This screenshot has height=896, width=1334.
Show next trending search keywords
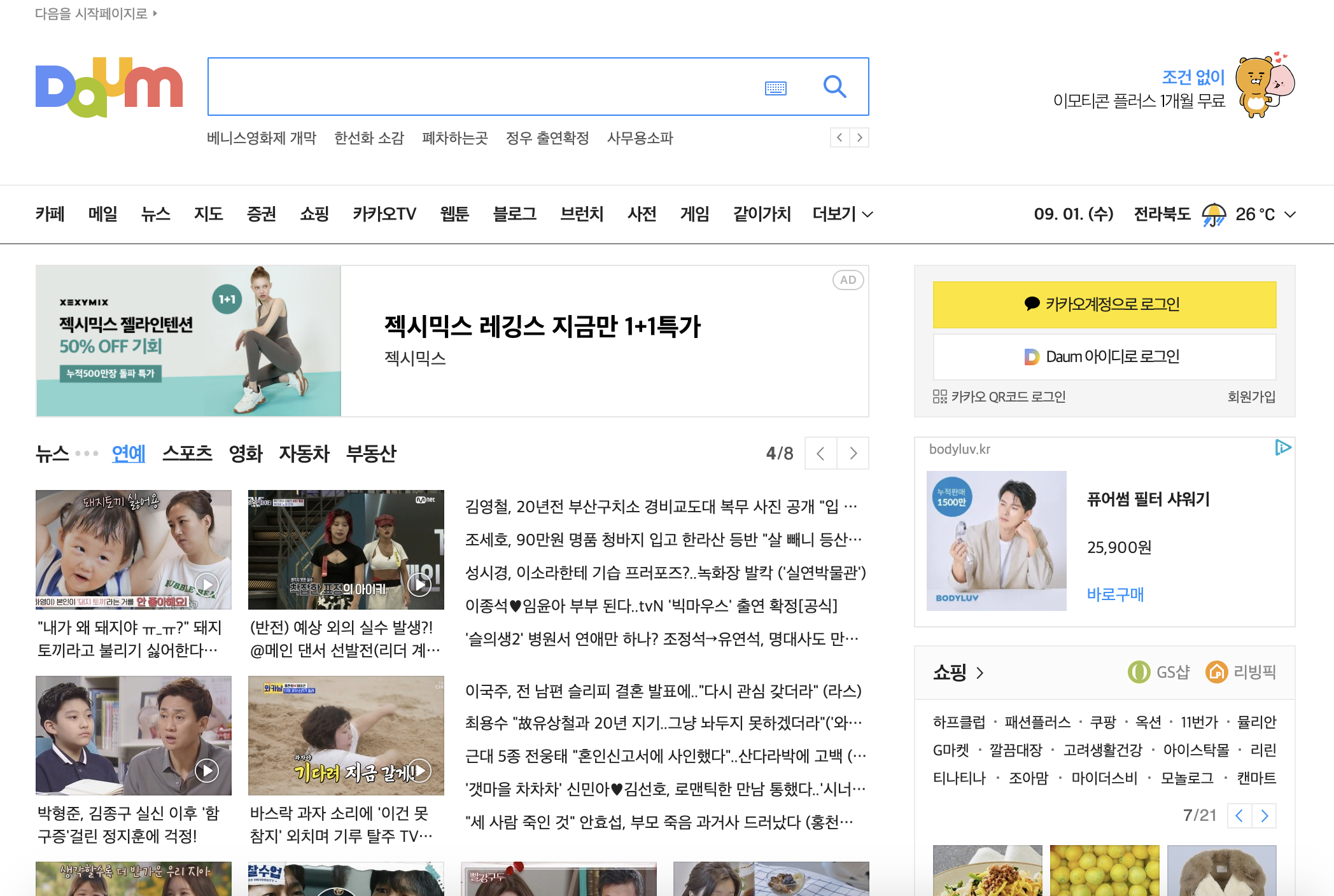[860, 137]
